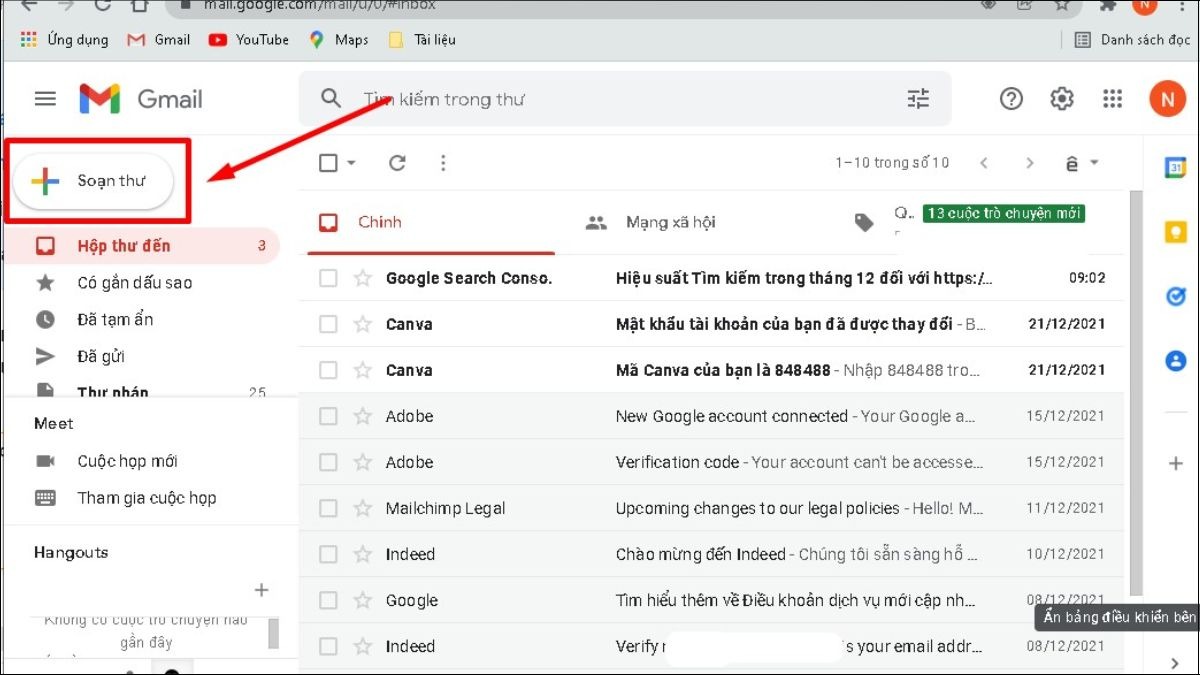Viewport: 1200px width, 675px height.
Task: Open Google Tasks in side panel
Action: (1175, 296)
